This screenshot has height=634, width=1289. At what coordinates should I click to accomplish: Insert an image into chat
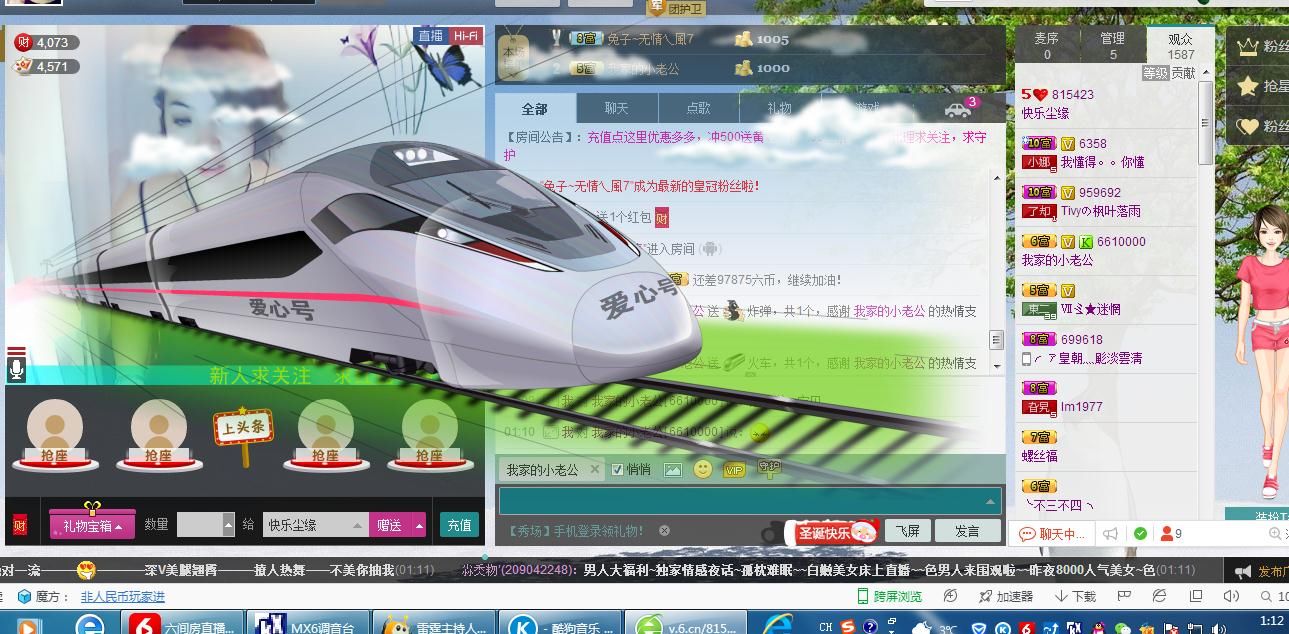click(672, 469)
